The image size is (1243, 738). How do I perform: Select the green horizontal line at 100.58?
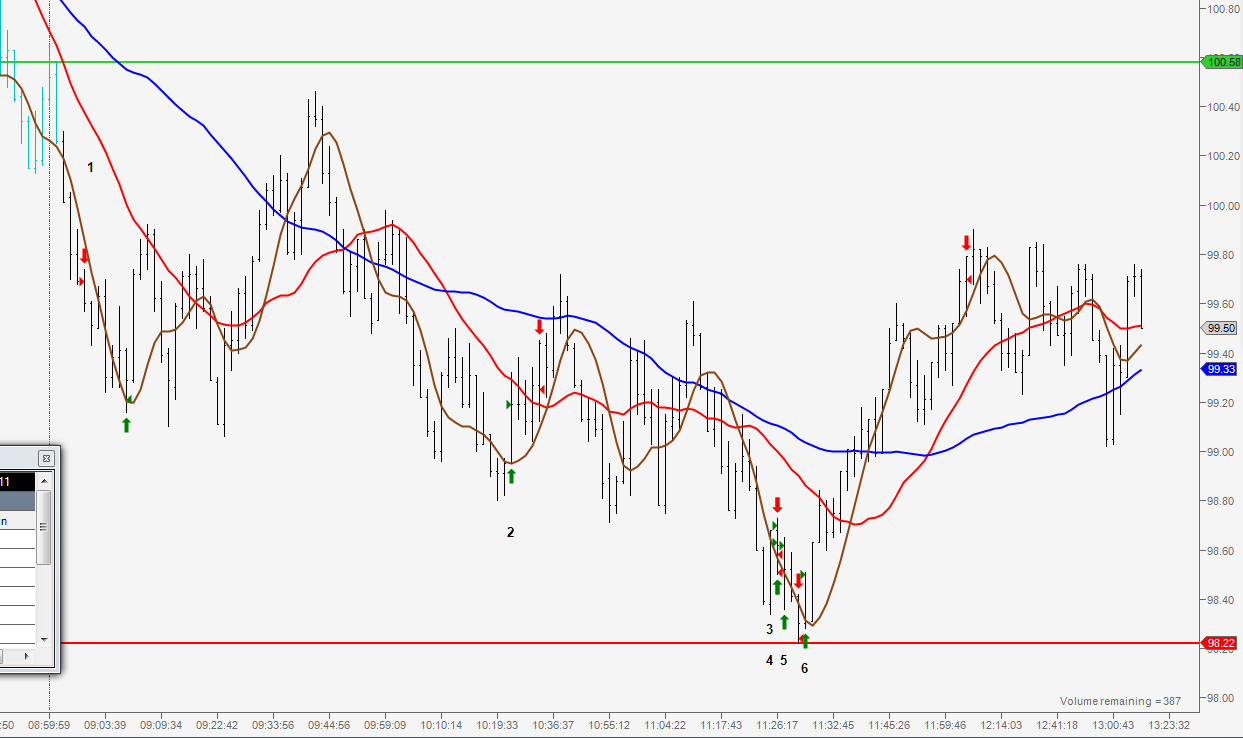[600, 62]
